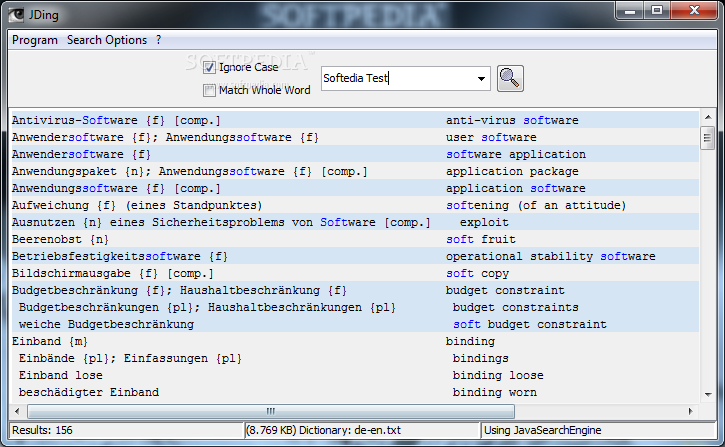Select the 'binding worn' translation
The width and height of the screenshot is (725, 447).
coord(495,392)
